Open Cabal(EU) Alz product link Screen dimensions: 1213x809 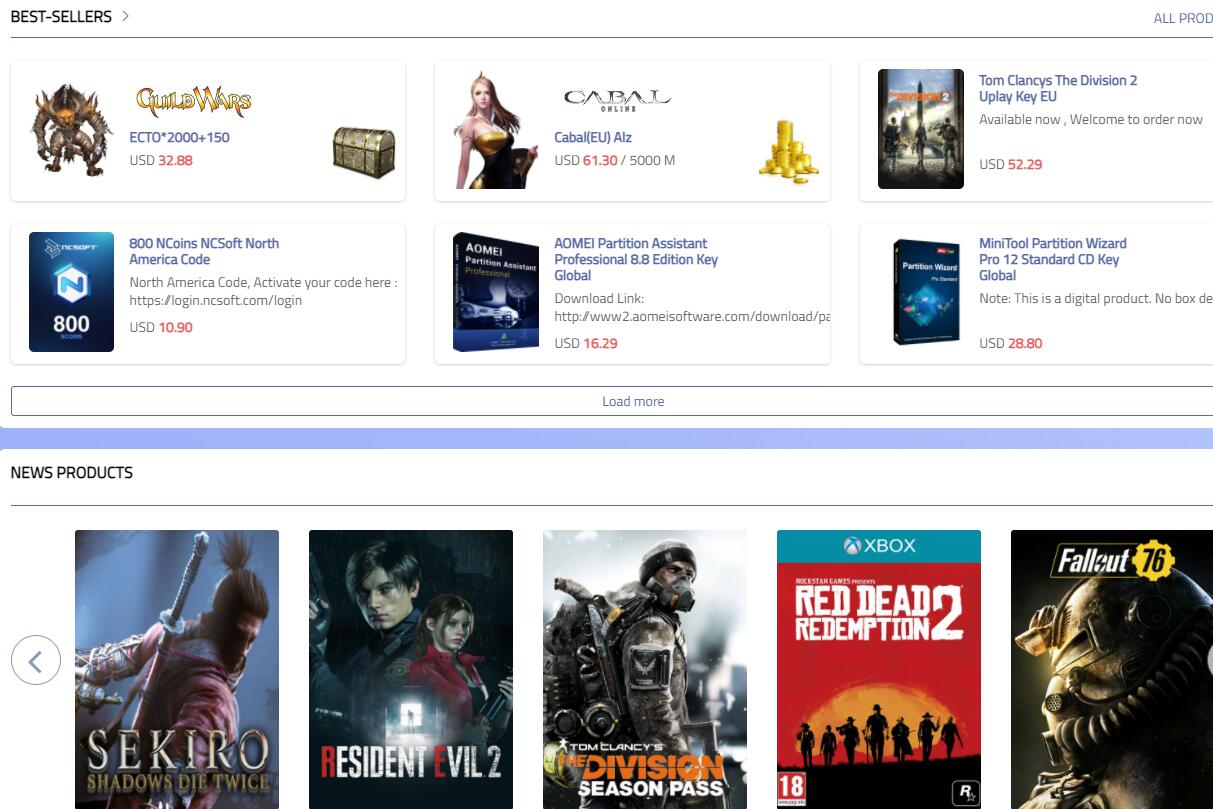pyautogui.click(x=593, y=138)
